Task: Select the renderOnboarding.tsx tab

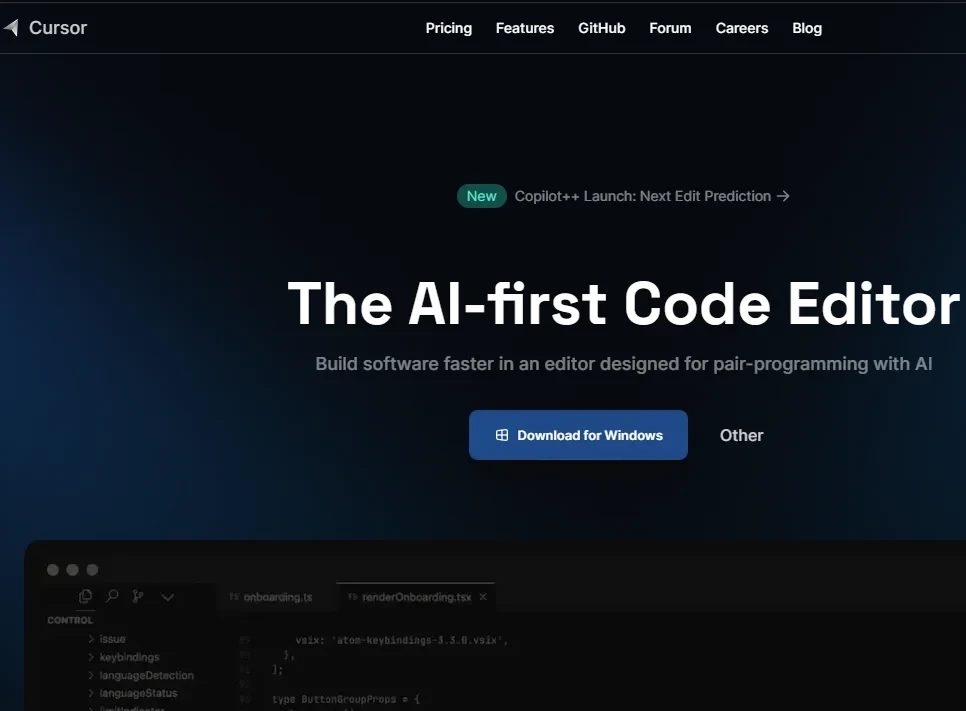Action: pos(410,597)
